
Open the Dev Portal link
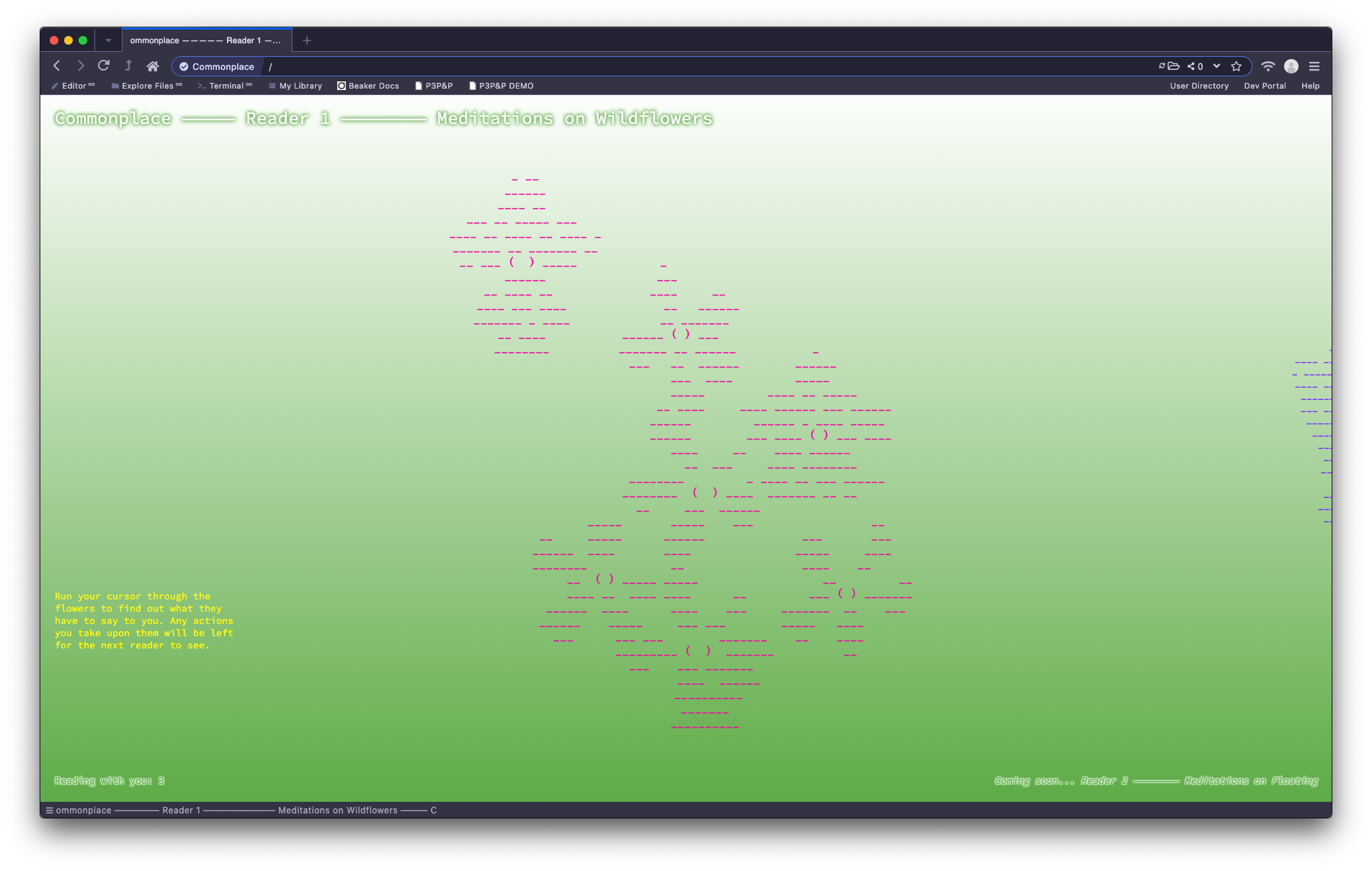(x=1265, y=86)
